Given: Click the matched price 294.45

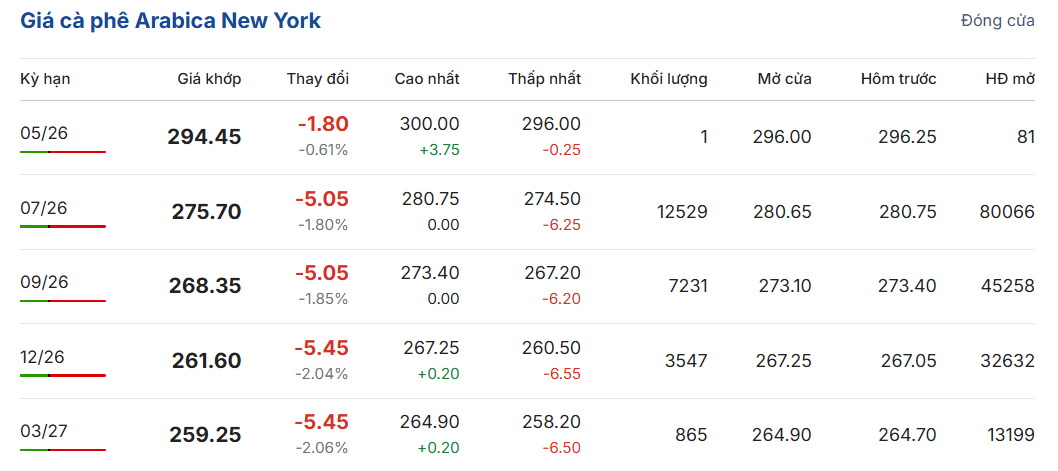Looking at the screenshot, I should coord(204,137).
